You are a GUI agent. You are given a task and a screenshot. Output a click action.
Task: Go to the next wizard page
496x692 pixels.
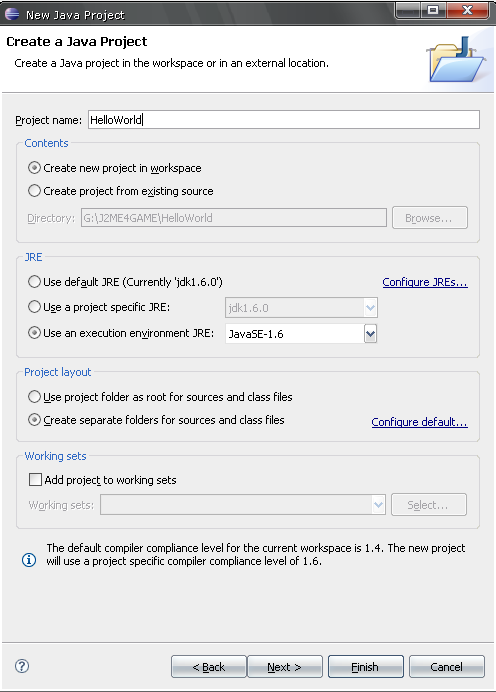point(285,666)
